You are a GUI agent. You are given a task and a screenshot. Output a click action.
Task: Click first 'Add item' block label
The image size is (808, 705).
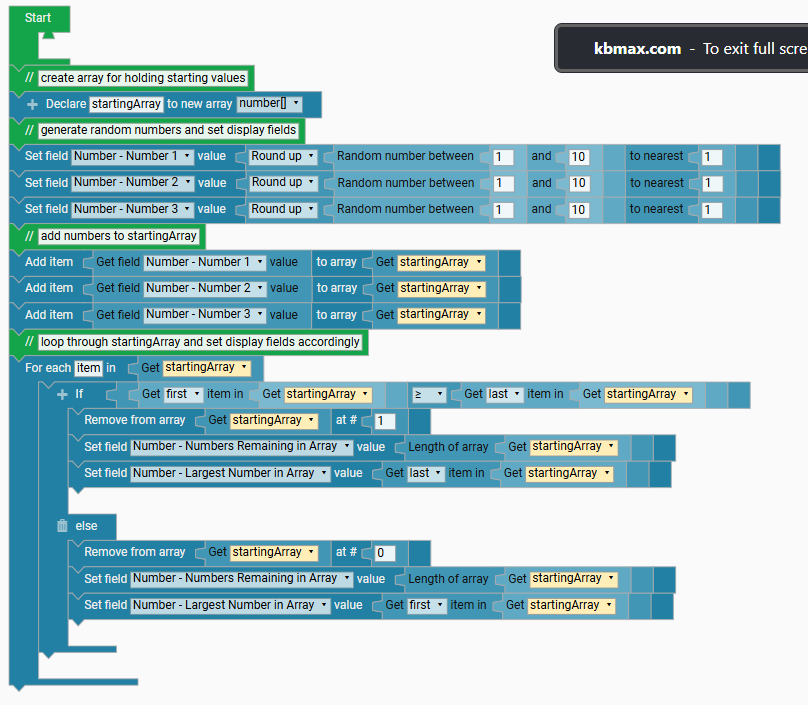click(49, 262)
